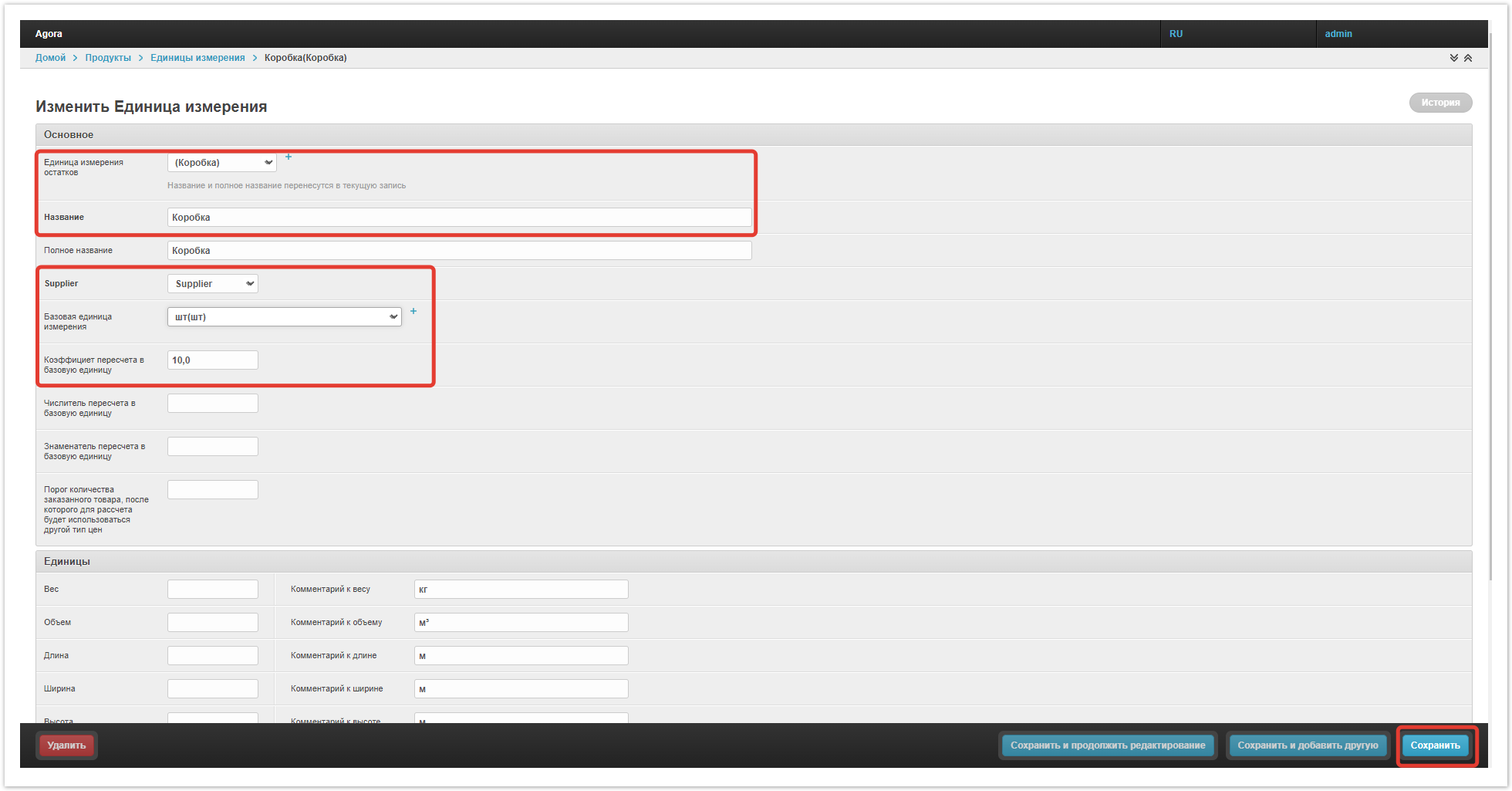
Task: Click the Вес input field
Action: [213, 590]
